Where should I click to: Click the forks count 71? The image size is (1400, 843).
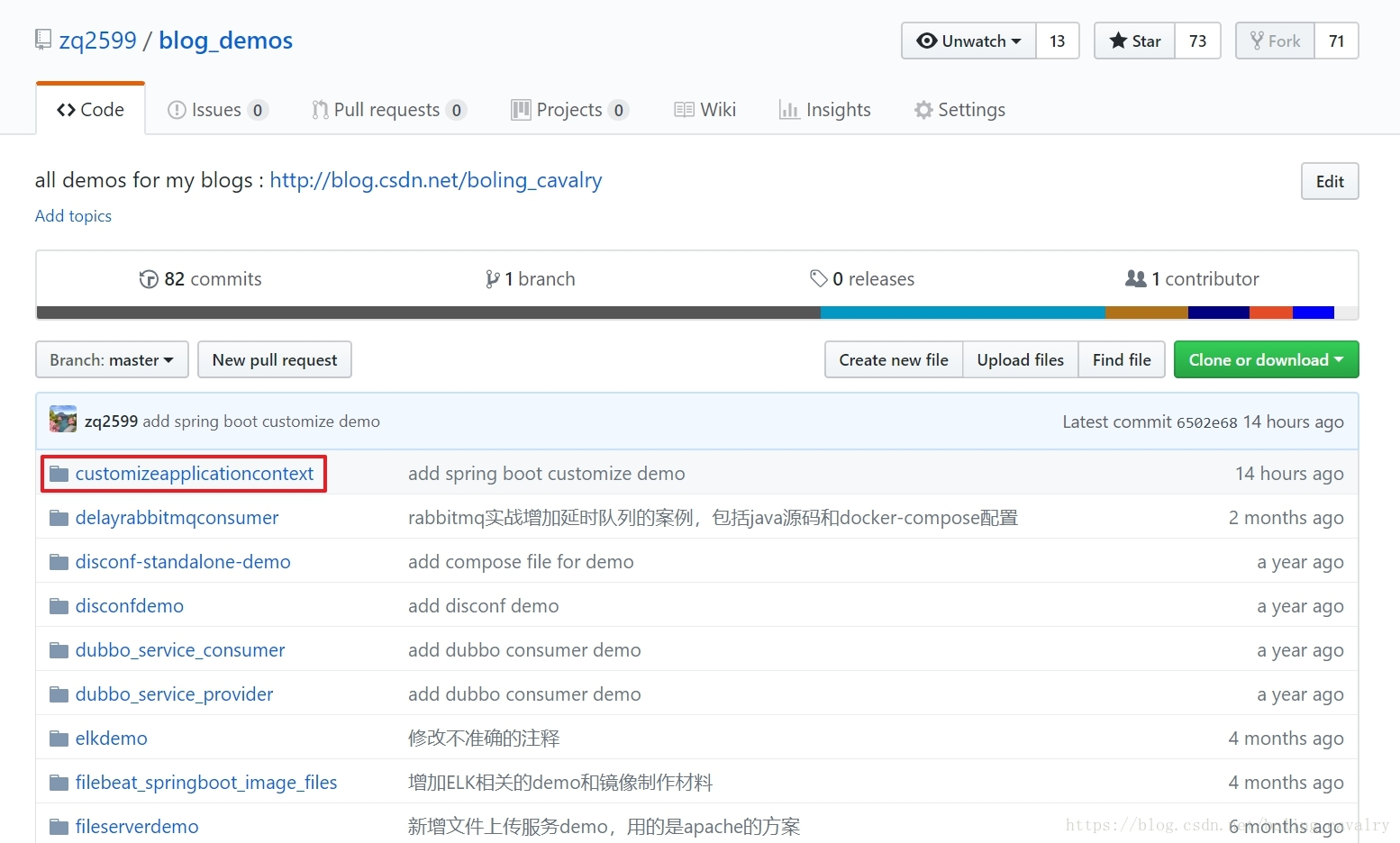pyautogui.click(x=1336, y=41)
